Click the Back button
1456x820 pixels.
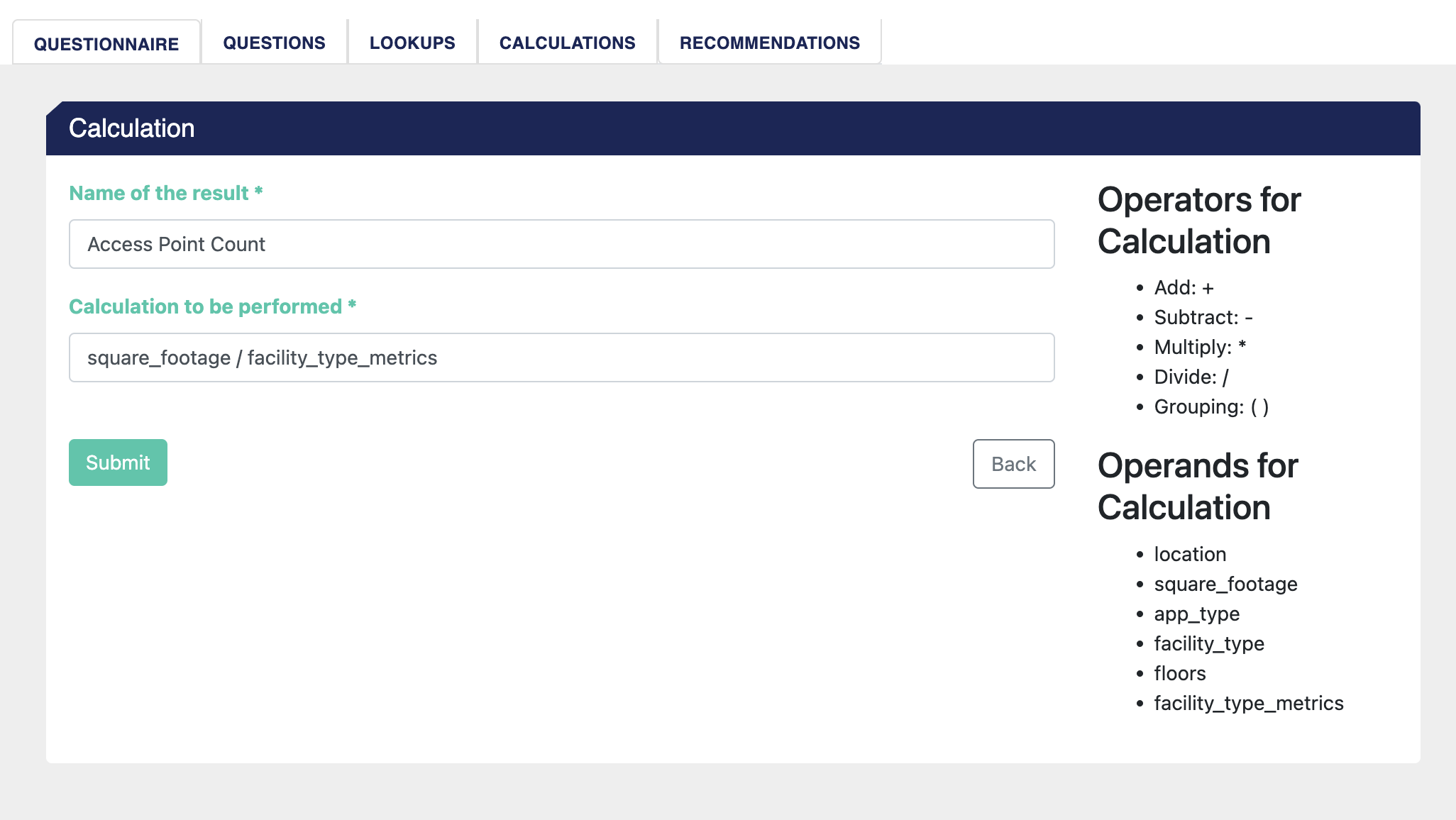(1013, 464)
